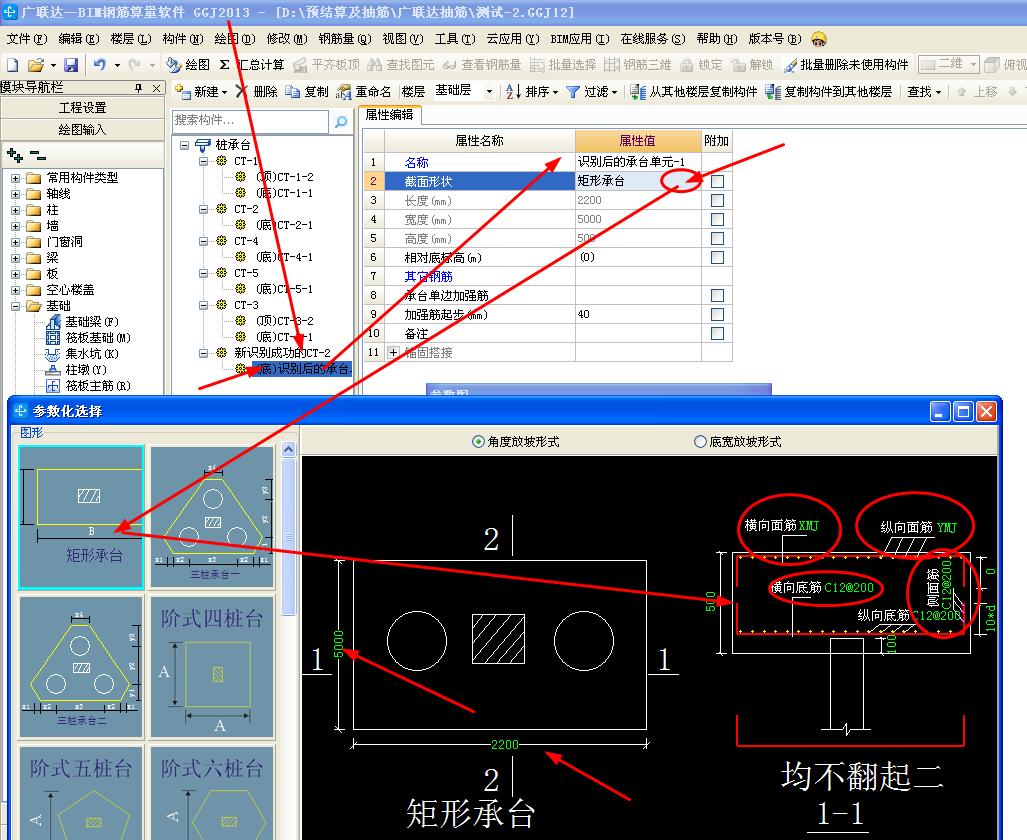Viewport: 1027px width, 840px height.
Task: Click the 复制 toolbar button
Action: [x=307, y=92]
